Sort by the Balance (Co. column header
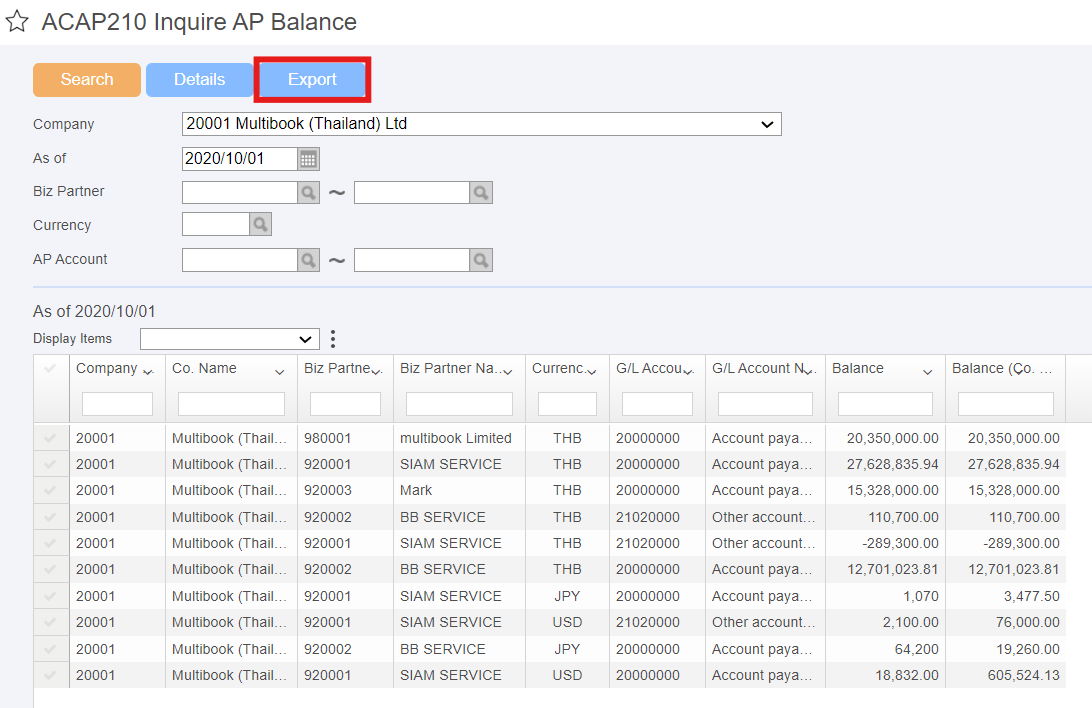Image resolution: width=1092 pixels, height=708 pixels. point(1001,368)
